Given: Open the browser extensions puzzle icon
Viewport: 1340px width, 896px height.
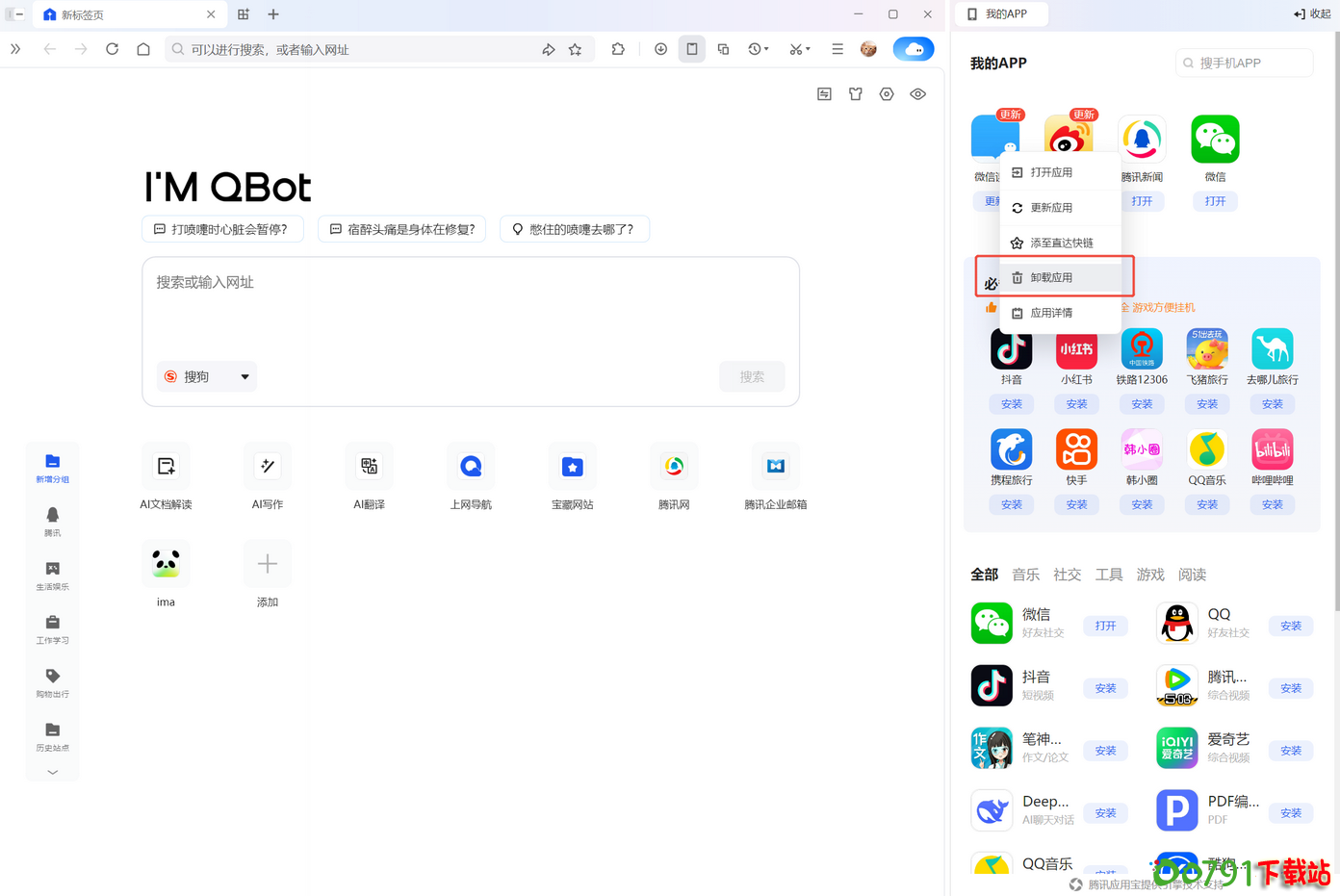Looking at the screenshot, I should coord(618,48).
